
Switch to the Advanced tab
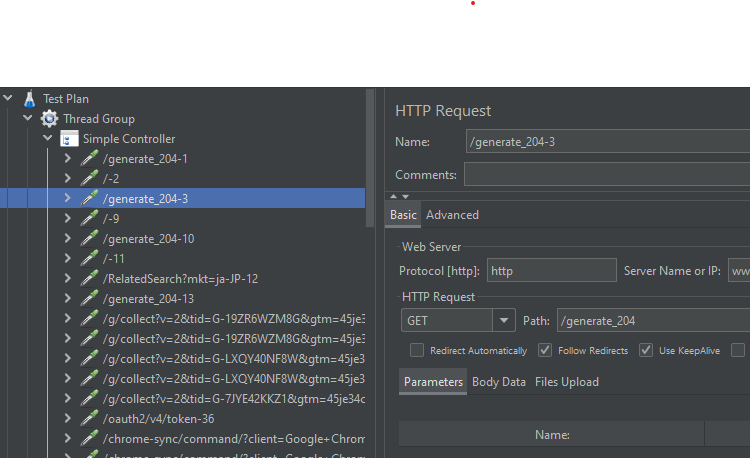click(452, 215)
